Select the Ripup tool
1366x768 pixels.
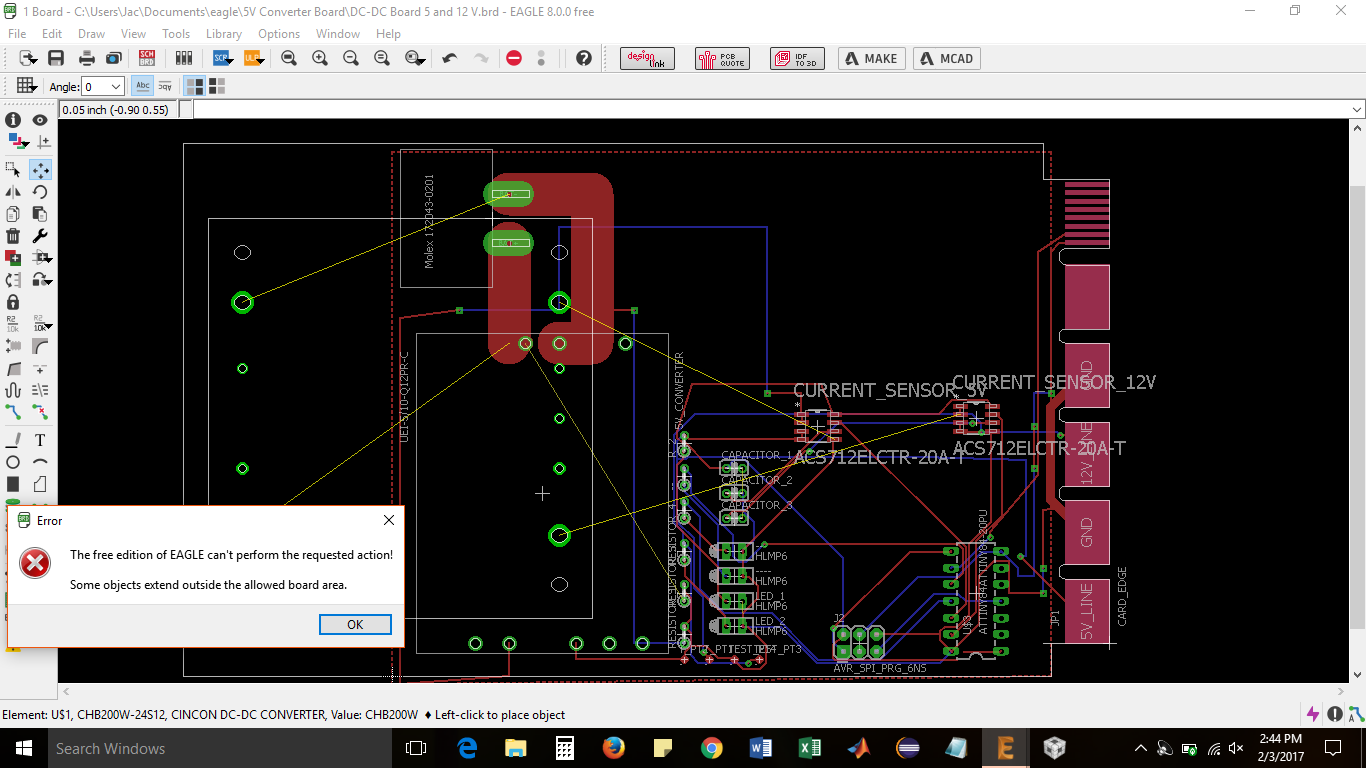point(40,412)
